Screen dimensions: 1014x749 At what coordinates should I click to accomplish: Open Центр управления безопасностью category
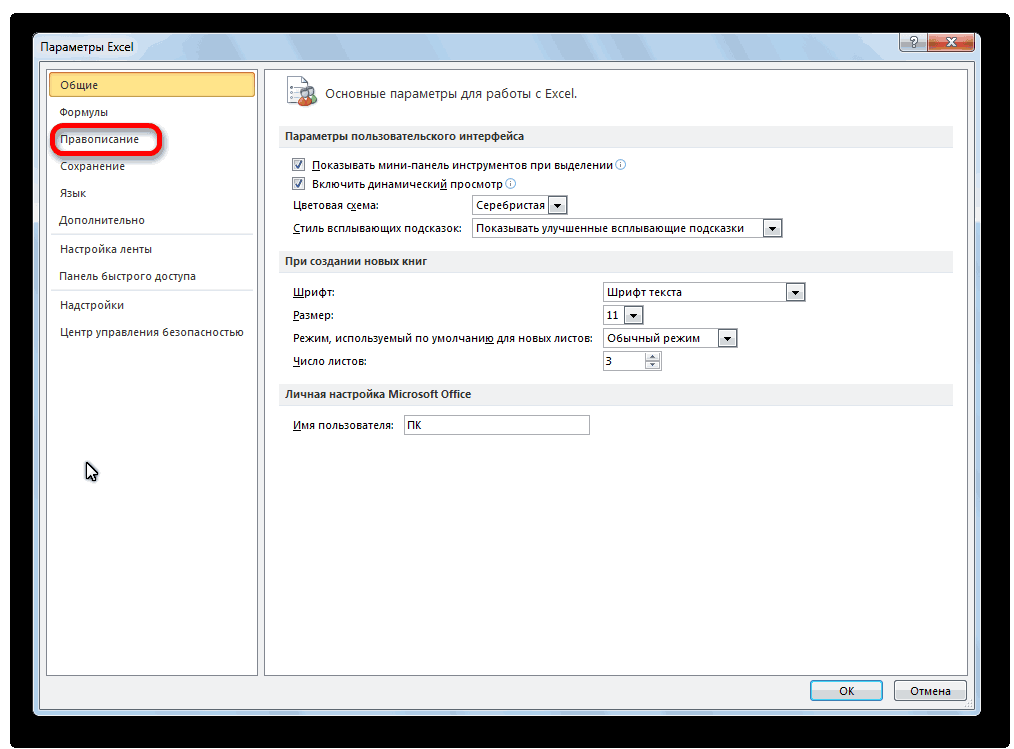point(152,332)
